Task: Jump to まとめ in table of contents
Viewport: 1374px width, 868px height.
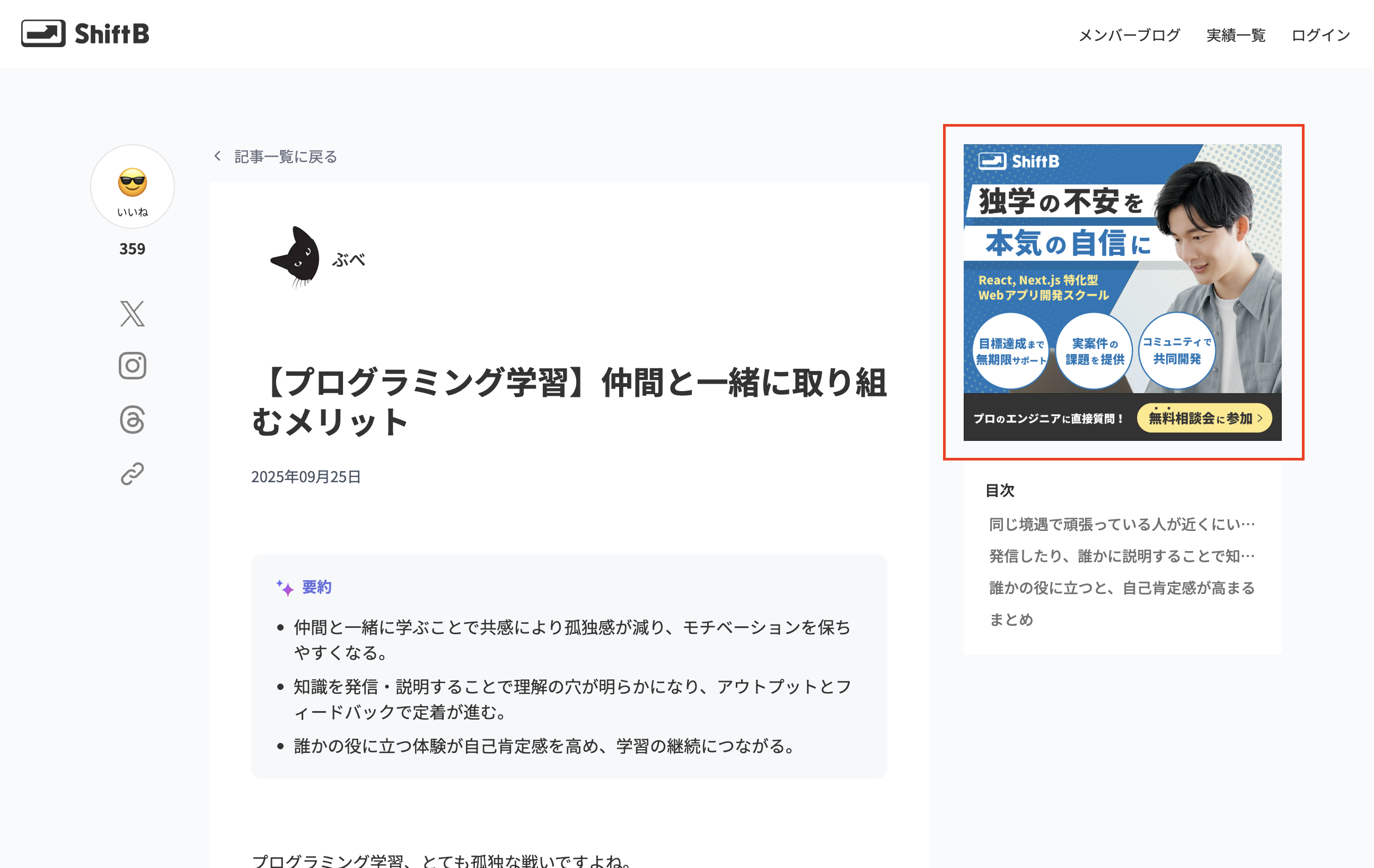Action: click(x=1011, y=620)
